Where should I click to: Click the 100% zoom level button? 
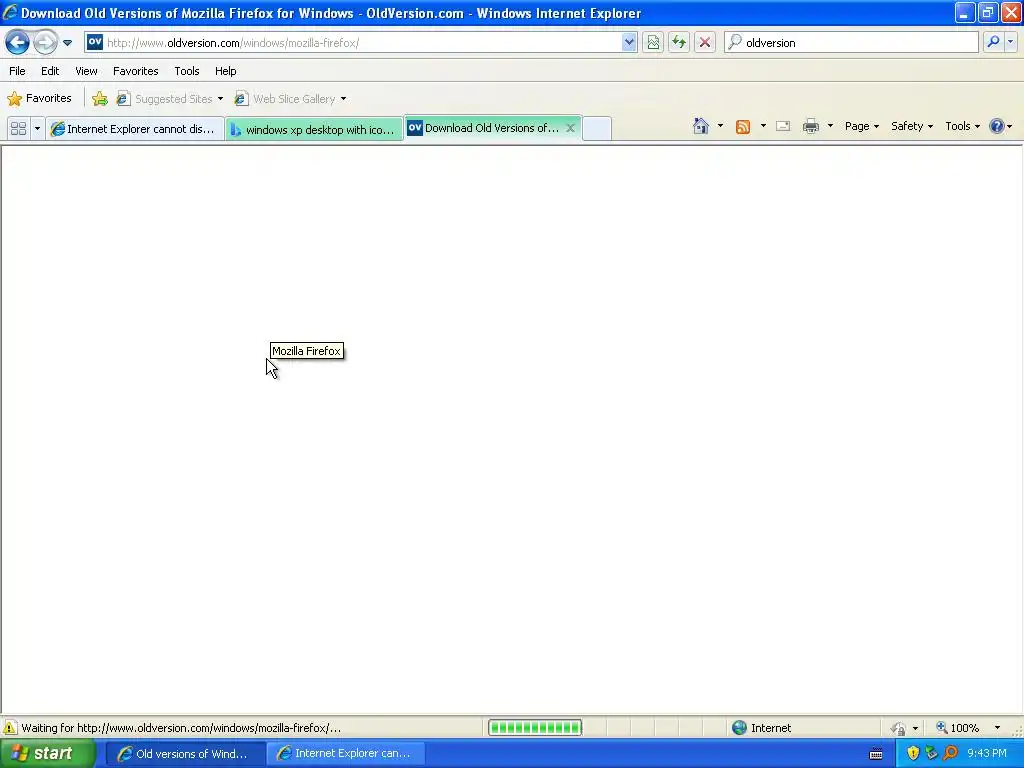pos(958,728)
